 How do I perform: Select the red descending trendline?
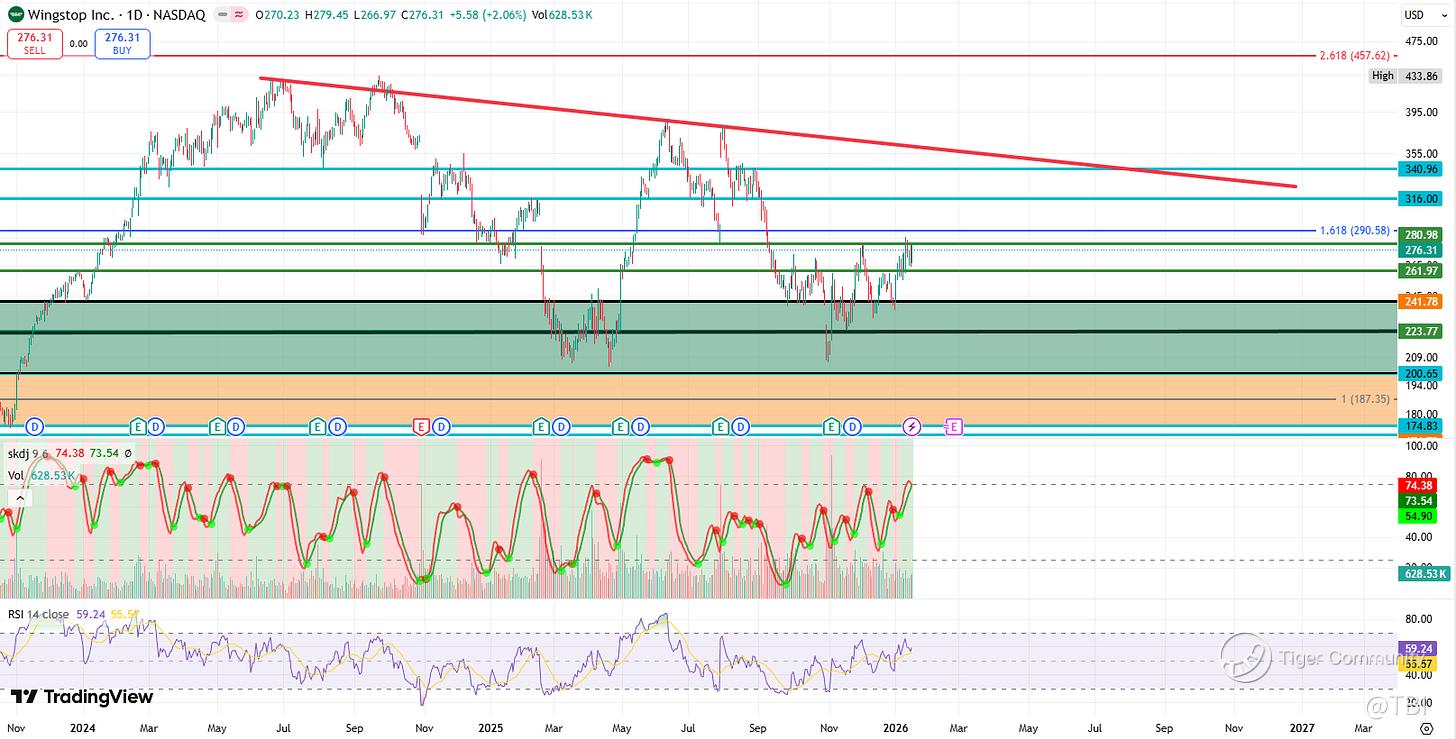(778, 132)
